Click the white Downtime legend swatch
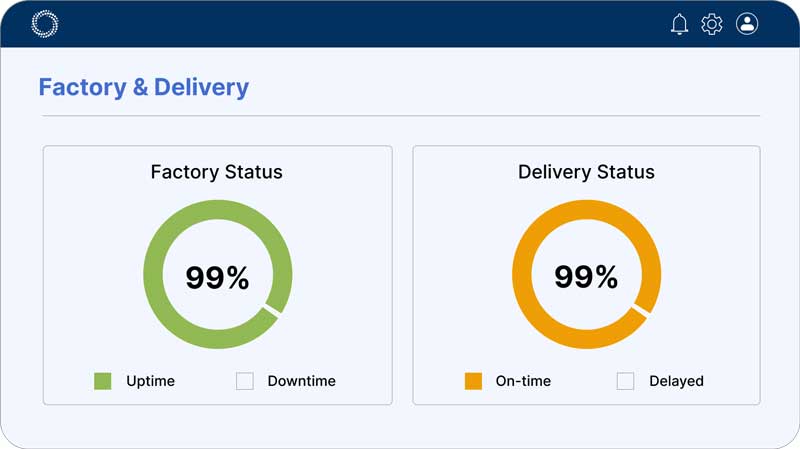 tap(245, 381)
